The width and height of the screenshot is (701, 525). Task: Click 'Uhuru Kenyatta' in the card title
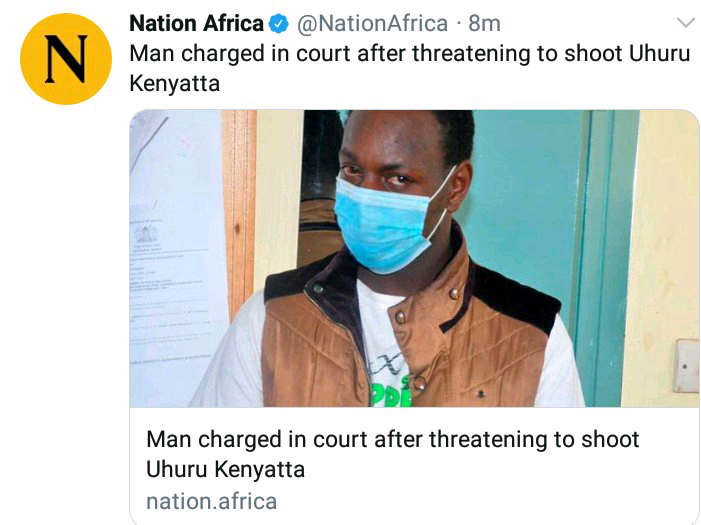click(225, 470)
